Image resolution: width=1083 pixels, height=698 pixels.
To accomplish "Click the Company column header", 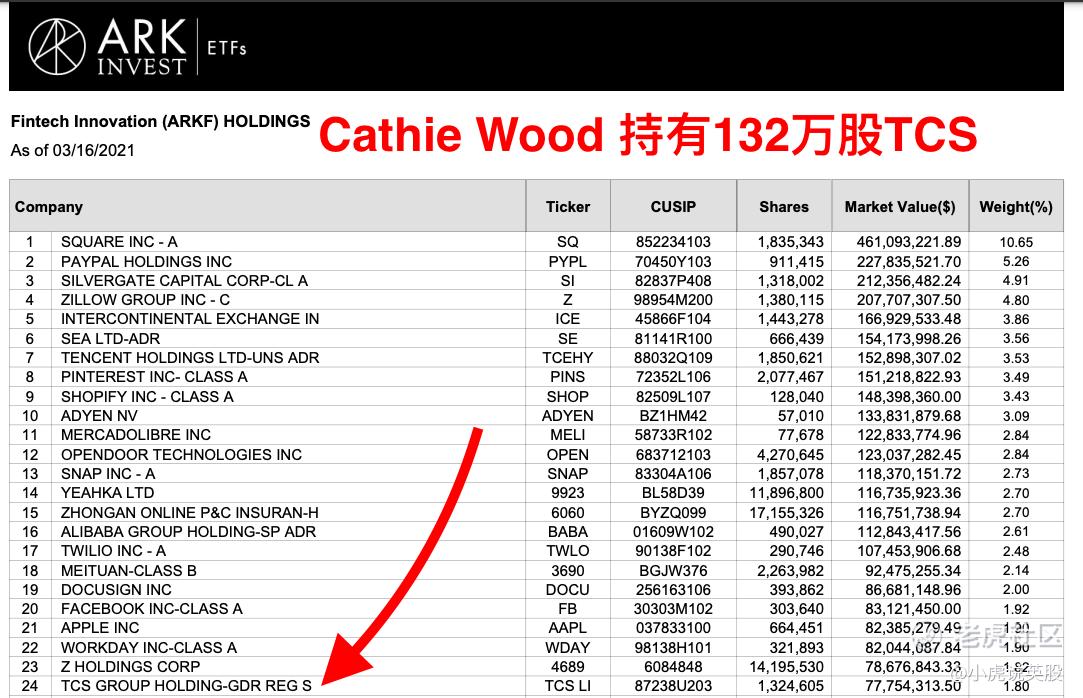I will coord(267,206).
